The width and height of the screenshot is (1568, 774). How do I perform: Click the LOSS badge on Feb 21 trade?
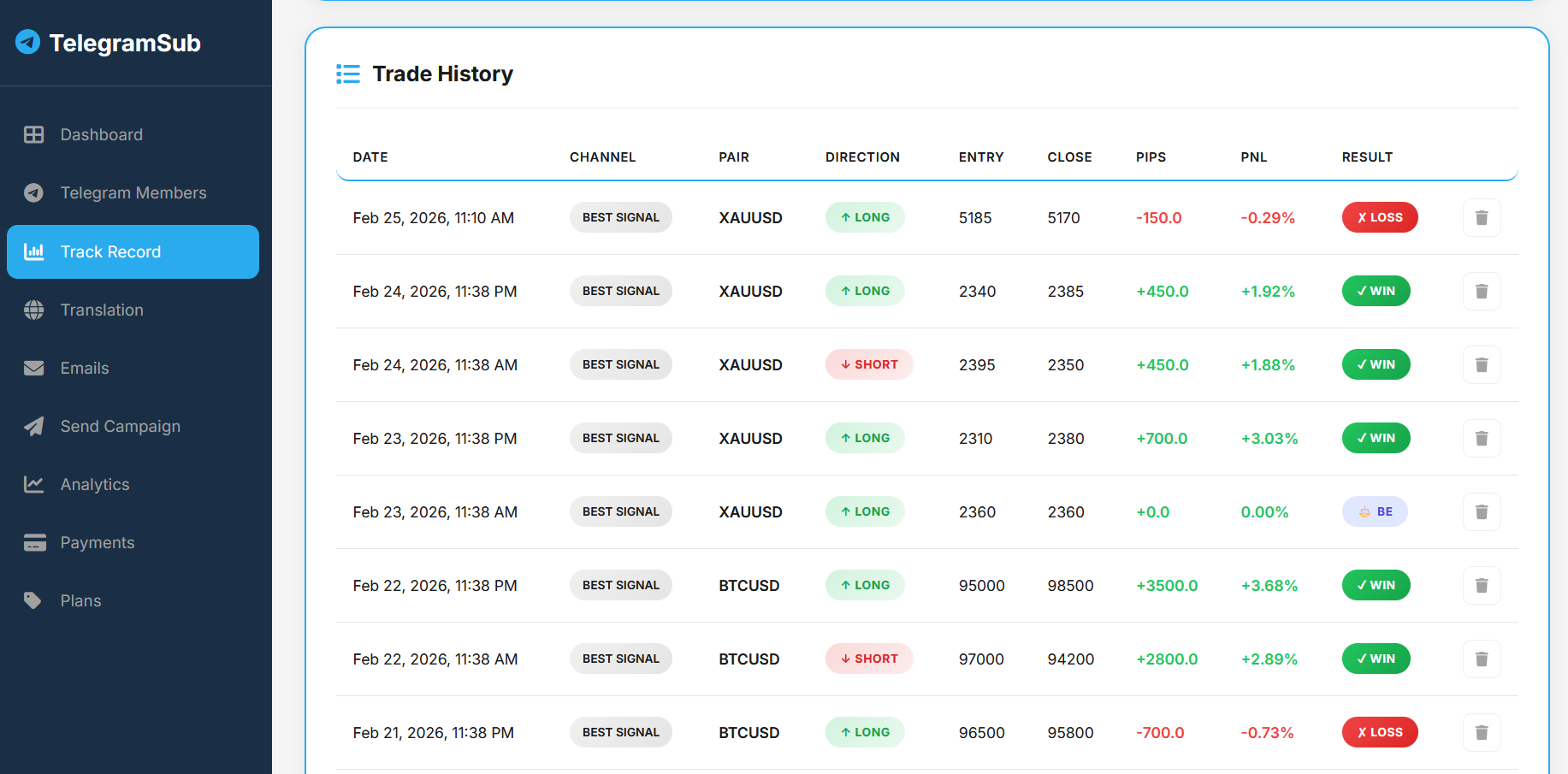(x=1379, y=732)
